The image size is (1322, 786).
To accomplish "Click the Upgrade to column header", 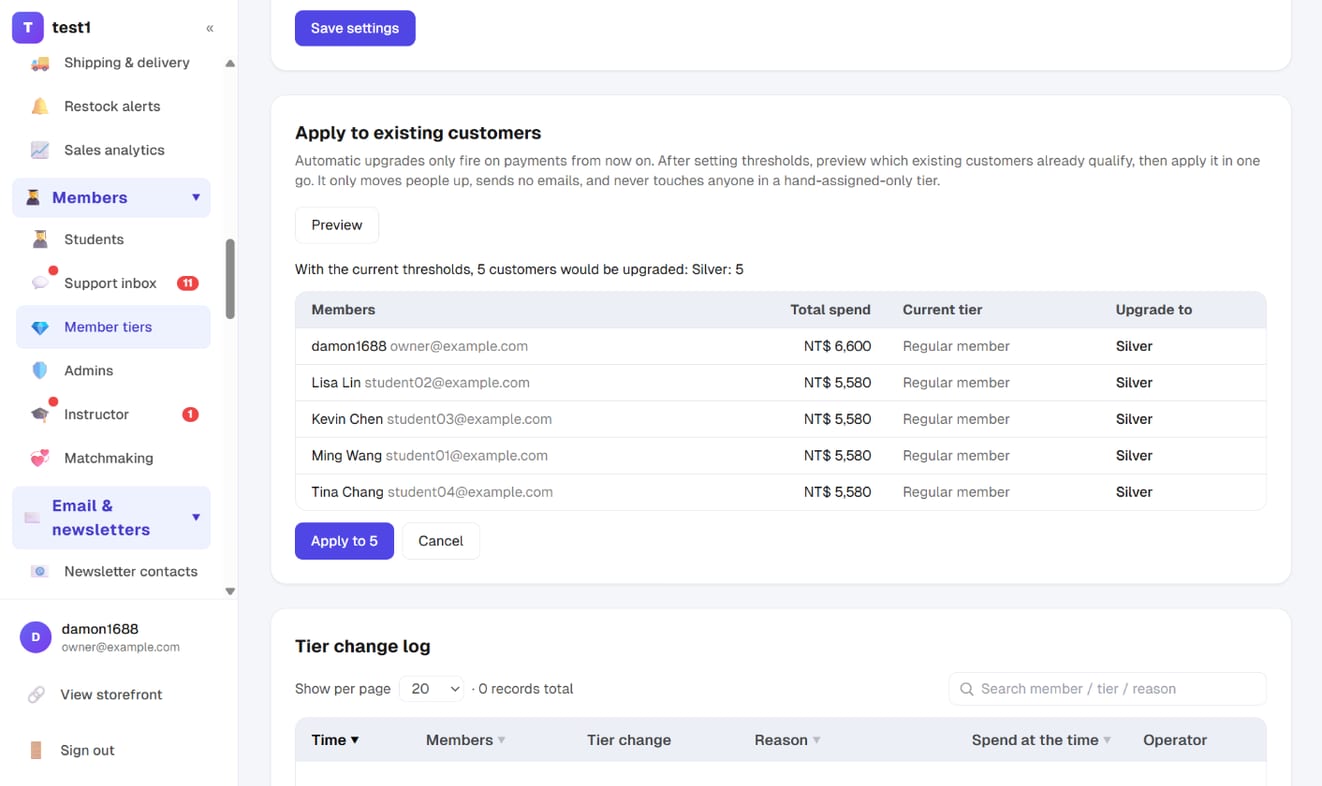I will point(1154,310).
